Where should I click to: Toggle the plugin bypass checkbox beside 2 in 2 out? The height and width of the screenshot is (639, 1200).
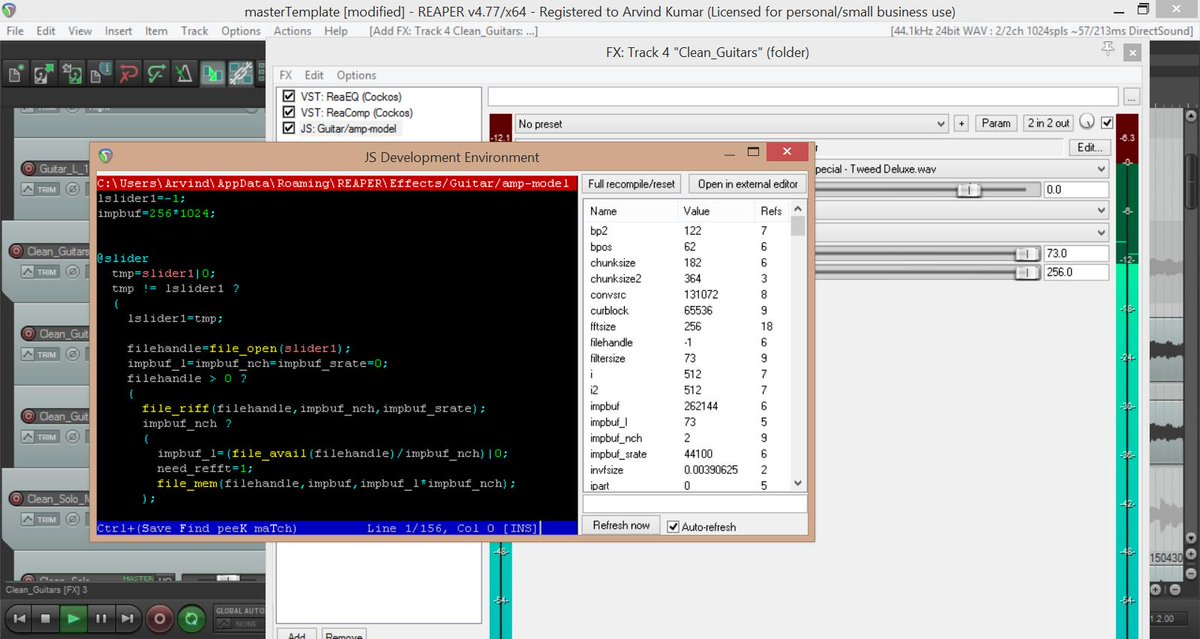(x=1107, y=123)
